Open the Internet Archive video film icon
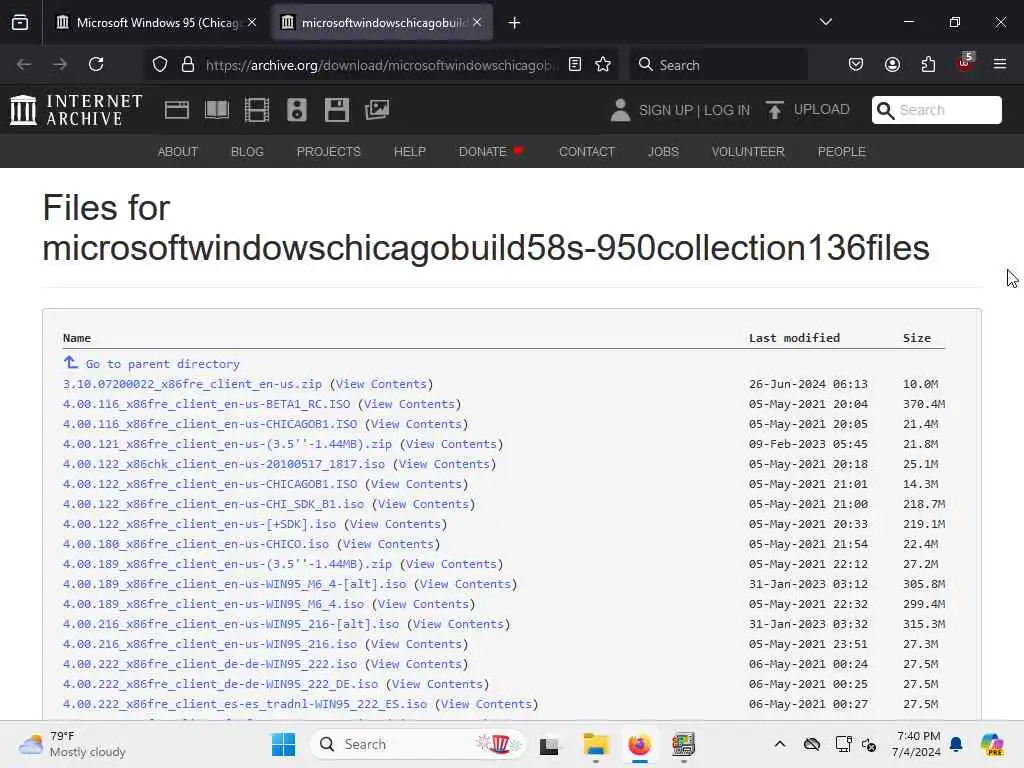This screenshot has height=768, width=1024. point(257,110)
